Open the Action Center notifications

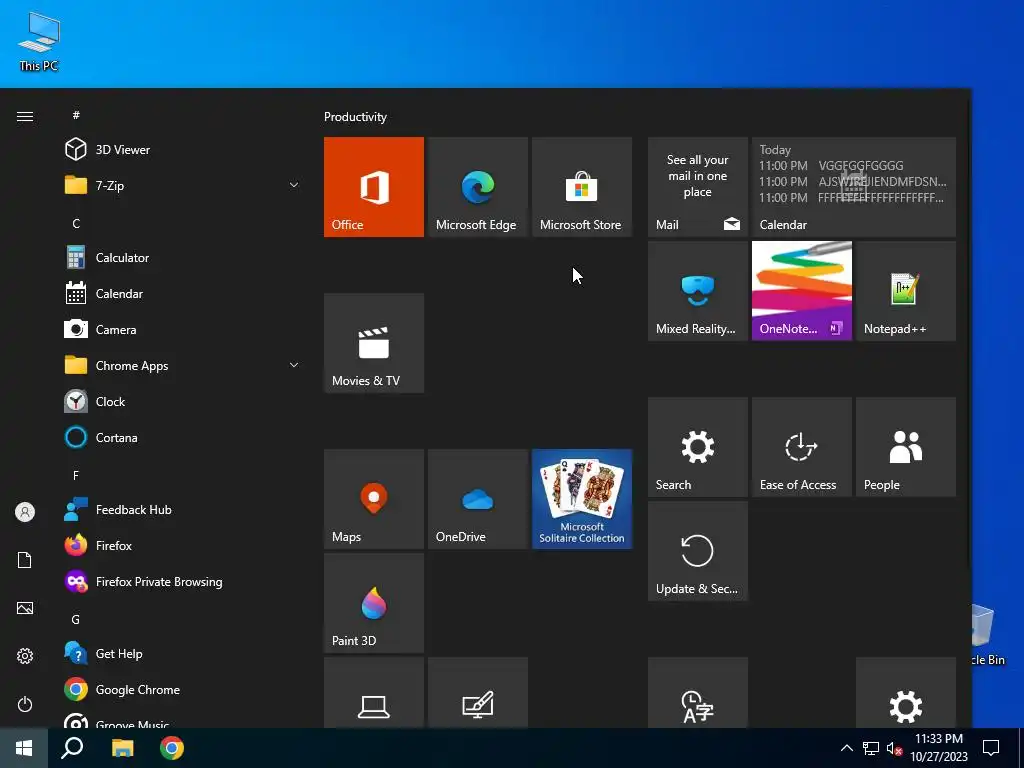991,748
